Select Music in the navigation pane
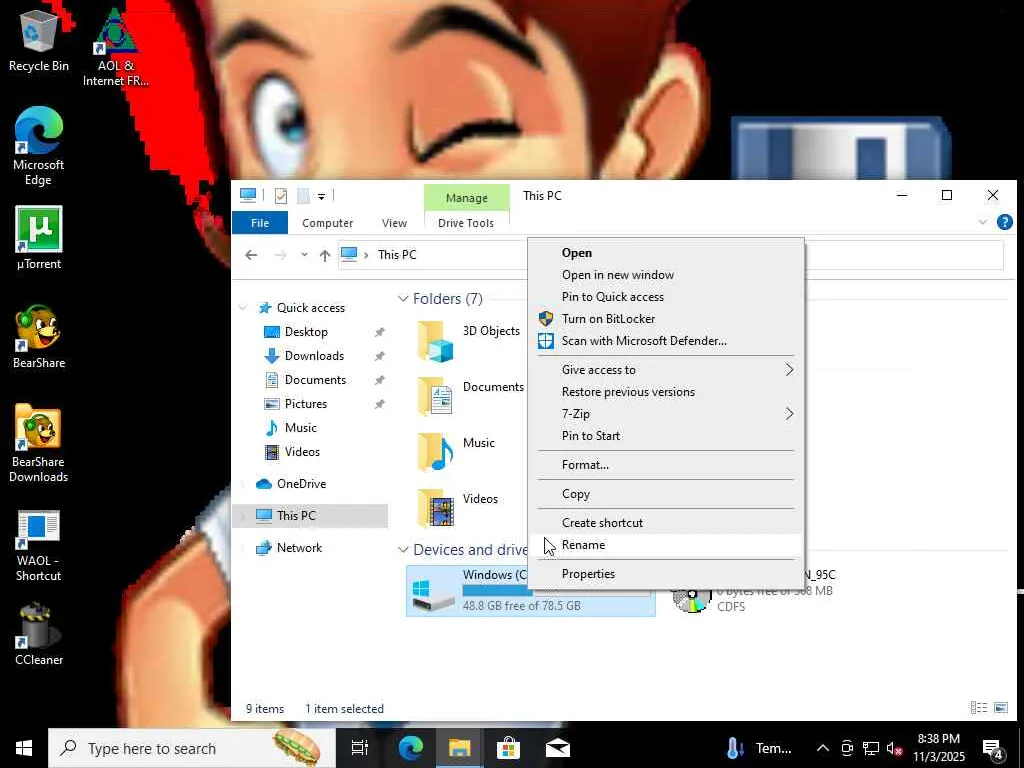This screenshot has height=768, width=1024. pos(300,428)
